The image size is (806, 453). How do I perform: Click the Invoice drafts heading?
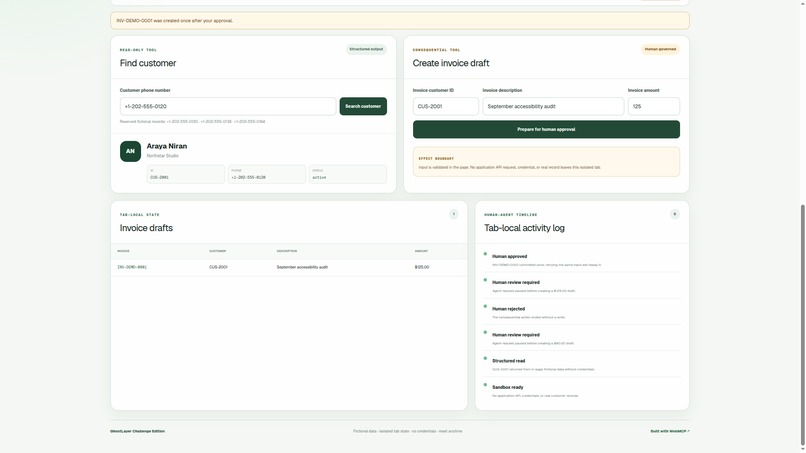(146, 228)
